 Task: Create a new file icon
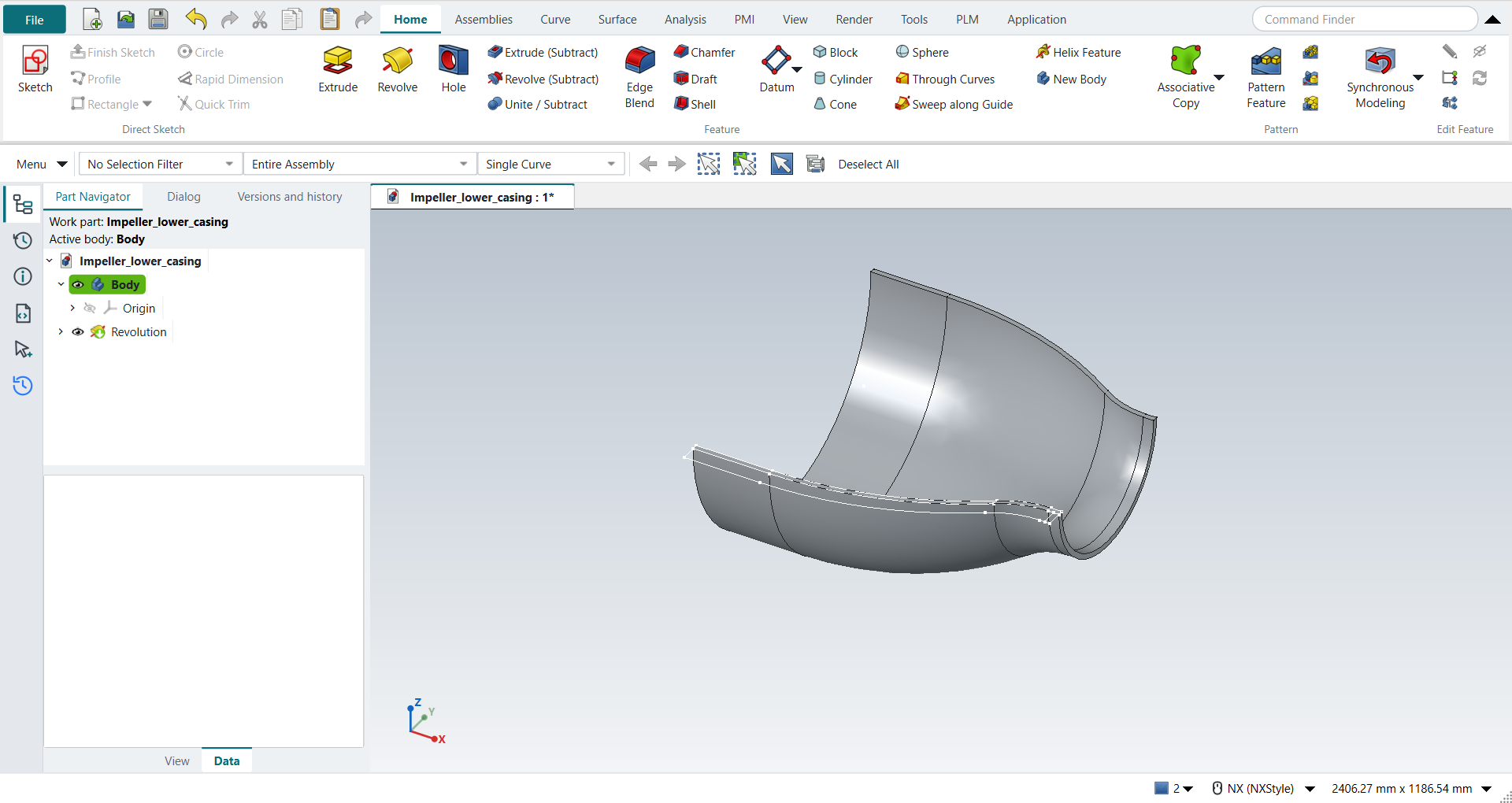tap(92, 19)
